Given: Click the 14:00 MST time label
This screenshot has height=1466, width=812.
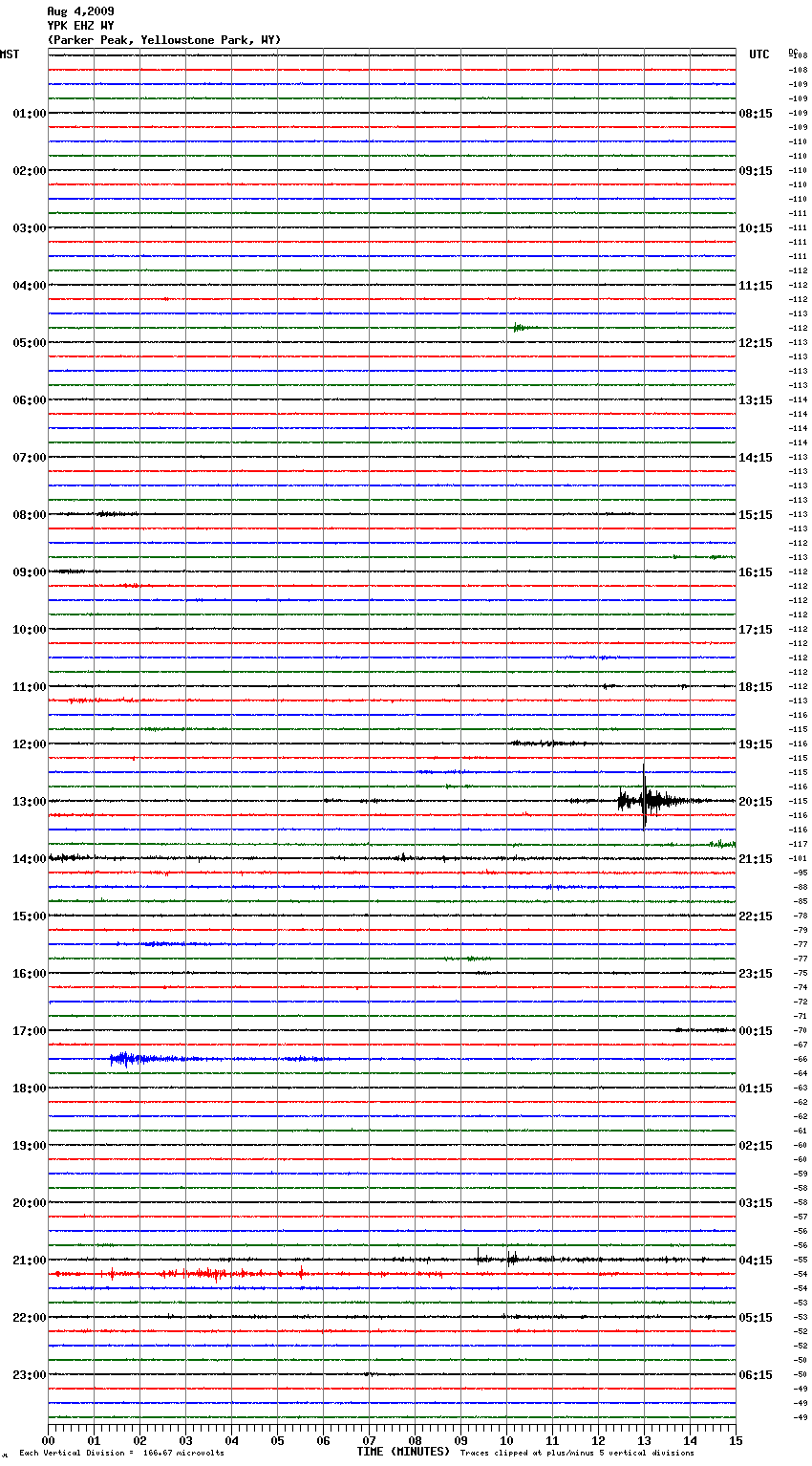Looking at the screenshot, I should pyautogui.click(x=30, y=859).
